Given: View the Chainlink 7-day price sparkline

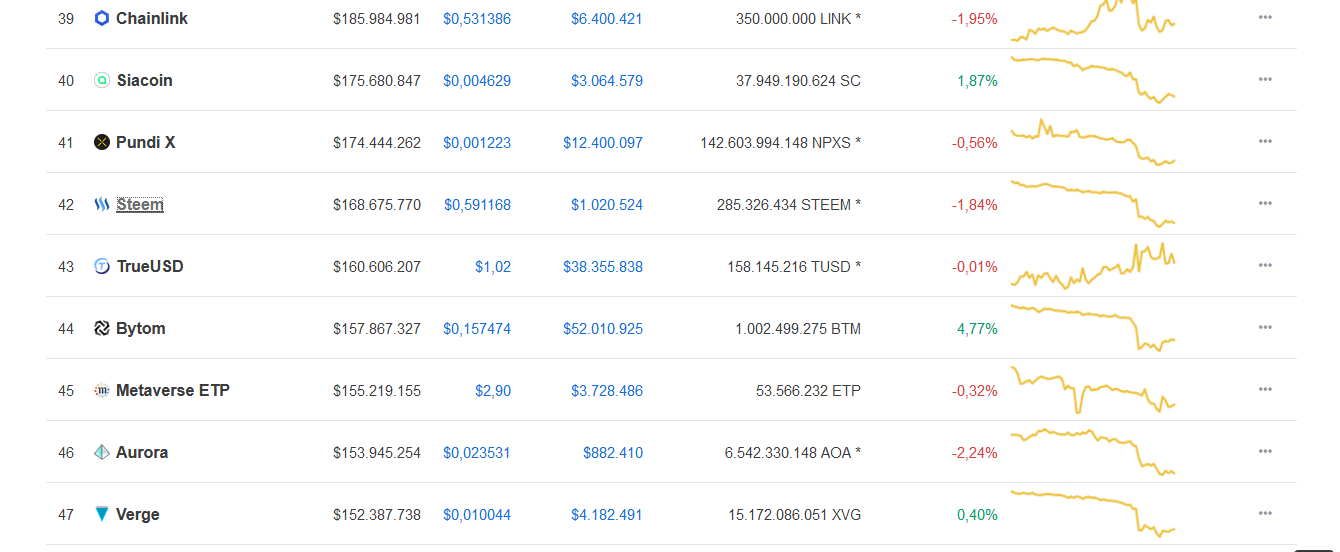Looking at the screenshot, I should click(x=1093, y=19).
